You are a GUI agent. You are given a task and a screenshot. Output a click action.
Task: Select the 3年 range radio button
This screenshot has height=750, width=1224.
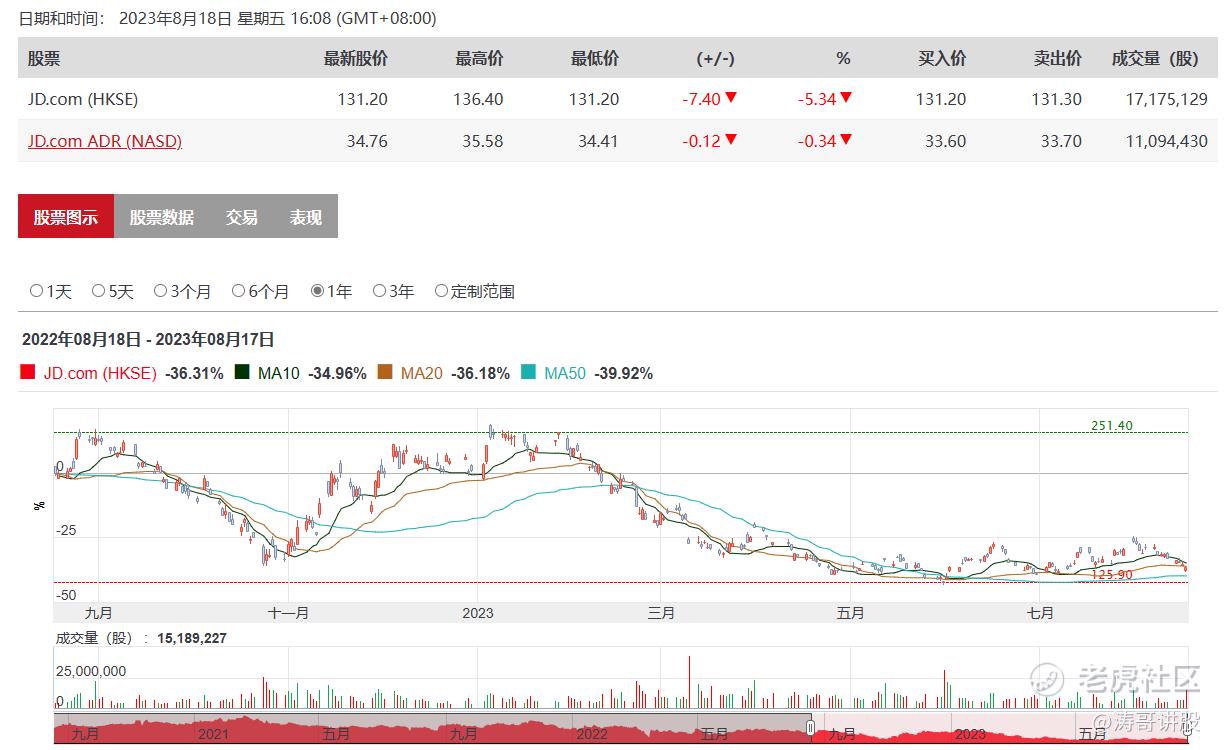point(379,291)
